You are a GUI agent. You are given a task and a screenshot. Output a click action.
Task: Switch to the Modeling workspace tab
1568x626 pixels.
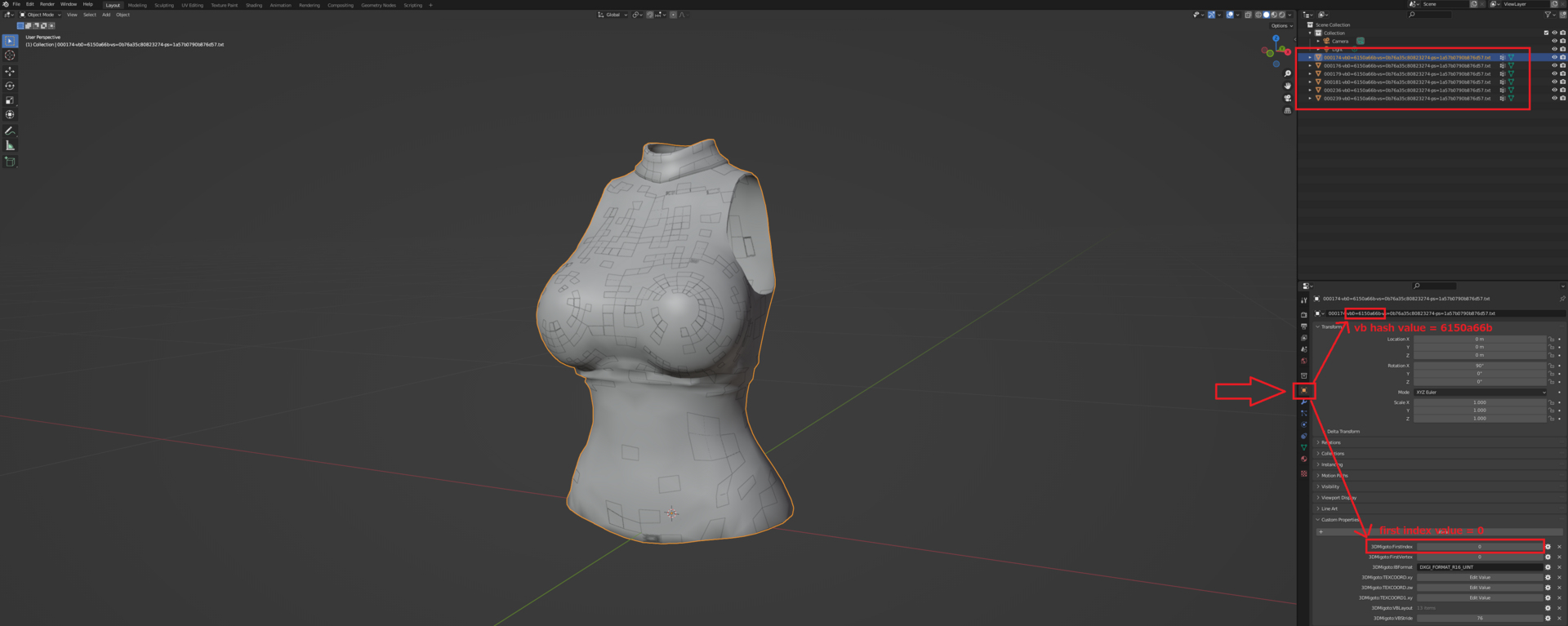137,5
